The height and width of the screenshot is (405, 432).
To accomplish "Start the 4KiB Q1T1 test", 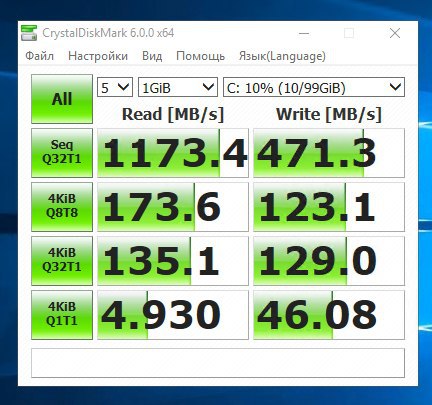I will pos(62,315).
